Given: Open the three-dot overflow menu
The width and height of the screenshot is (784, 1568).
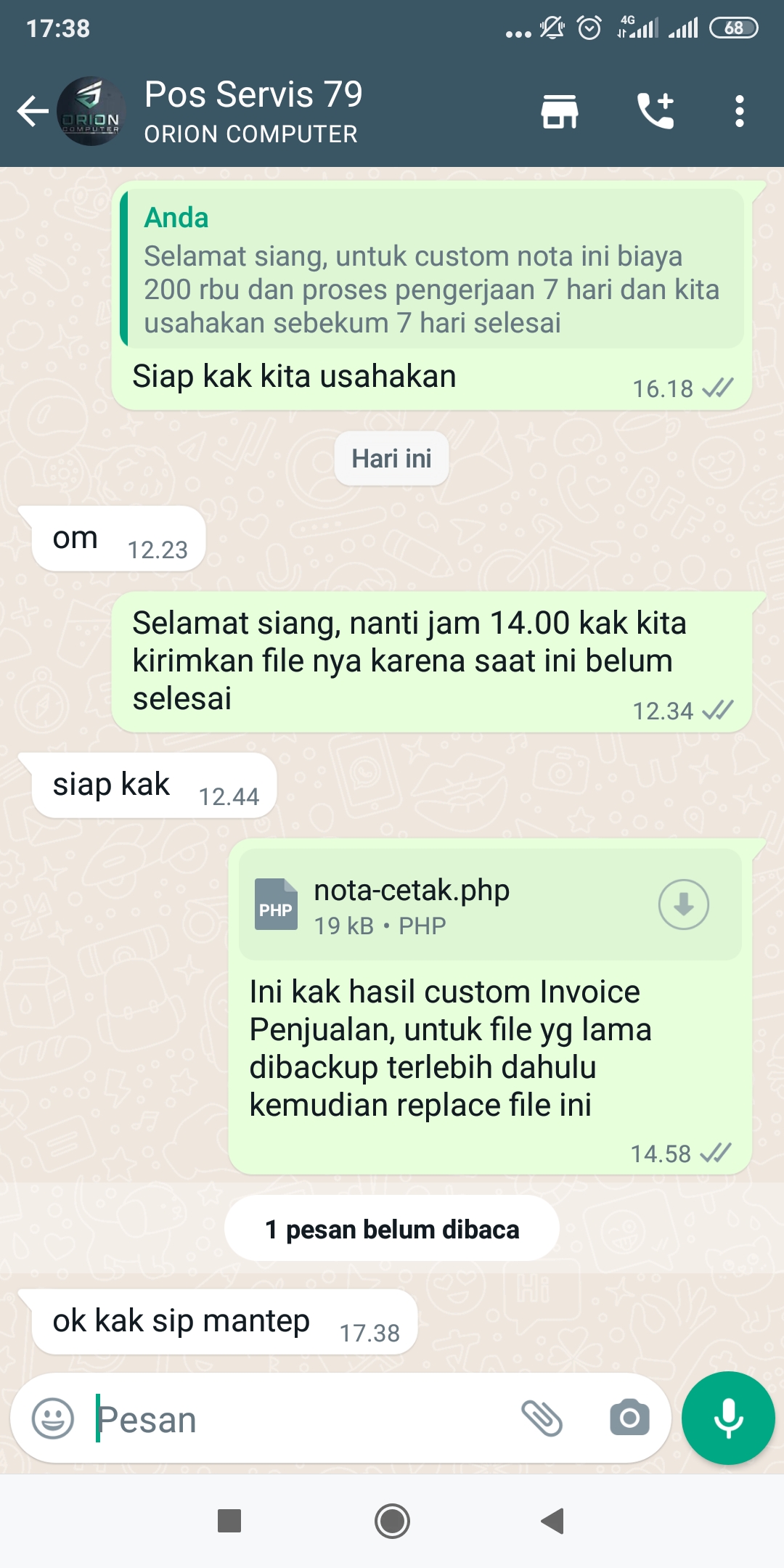Looking at the screenshot, I should pos(739,111).
